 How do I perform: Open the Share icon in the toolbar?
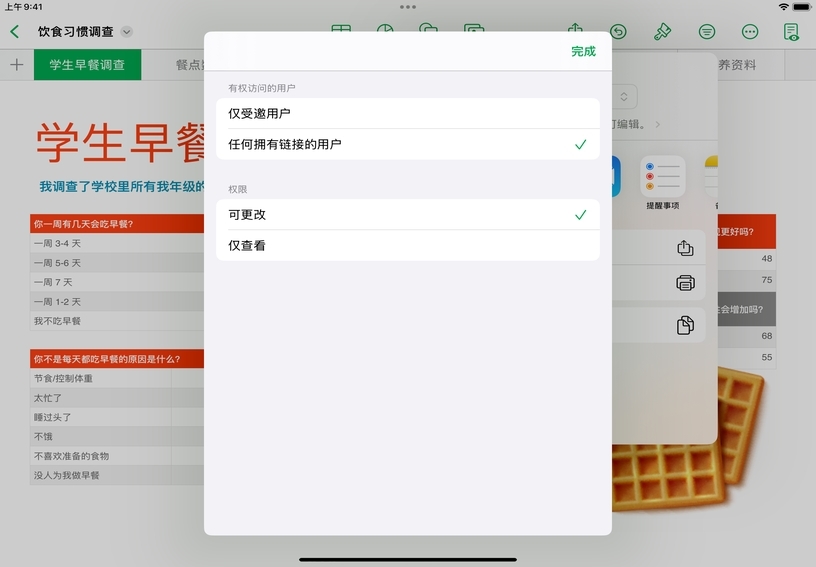coord(575,31)
